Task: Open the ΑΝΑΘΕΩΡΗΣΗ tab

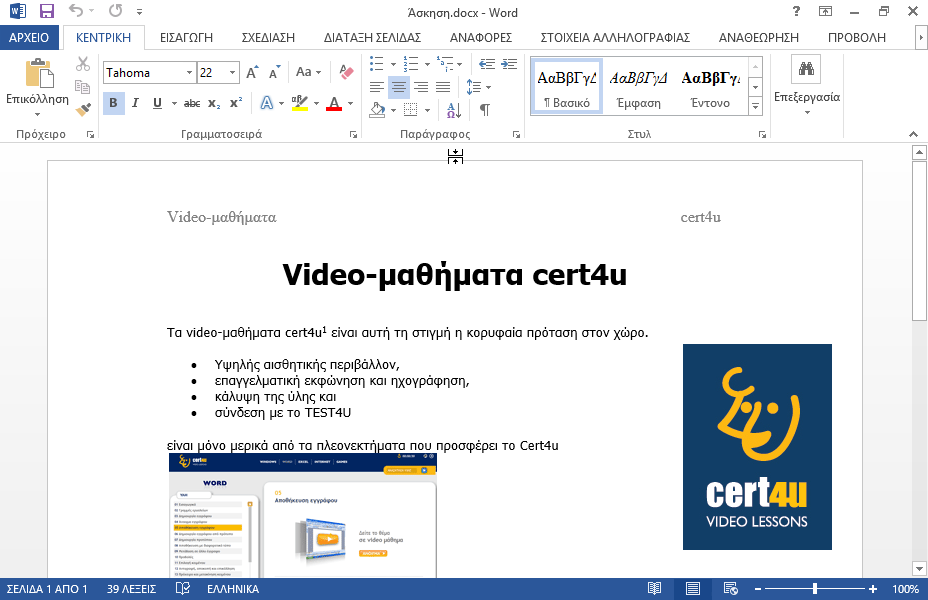Action: click(x=759, y=37)
